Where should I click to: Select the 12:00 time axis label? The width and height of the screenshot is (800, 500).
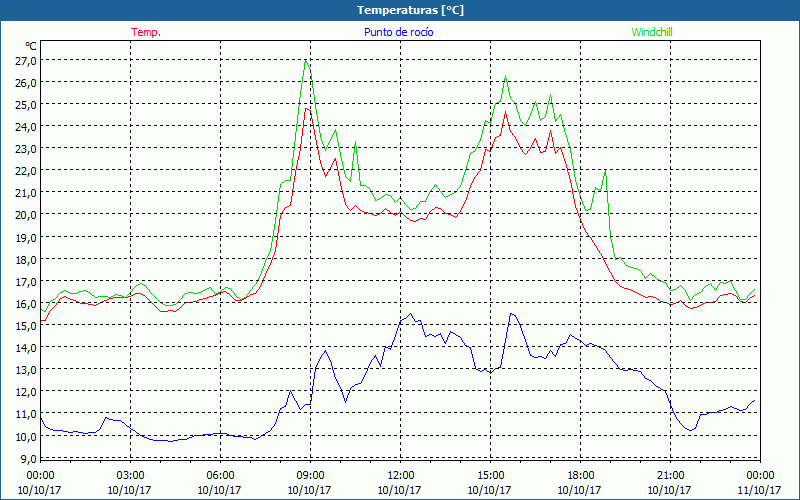401,475
